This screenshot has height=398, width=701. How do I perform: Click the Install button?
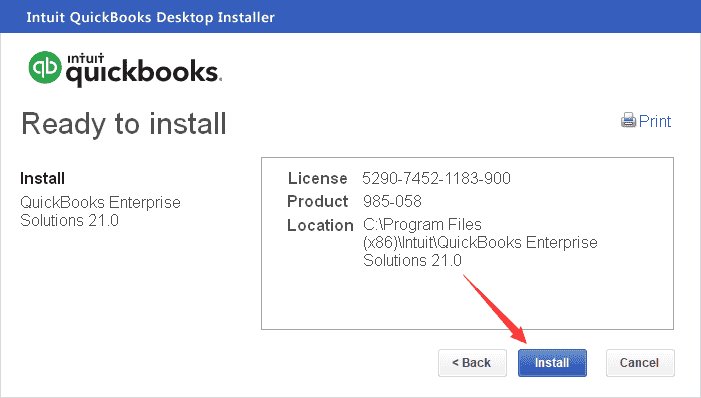pyautogui.click(x=552, y=363)
